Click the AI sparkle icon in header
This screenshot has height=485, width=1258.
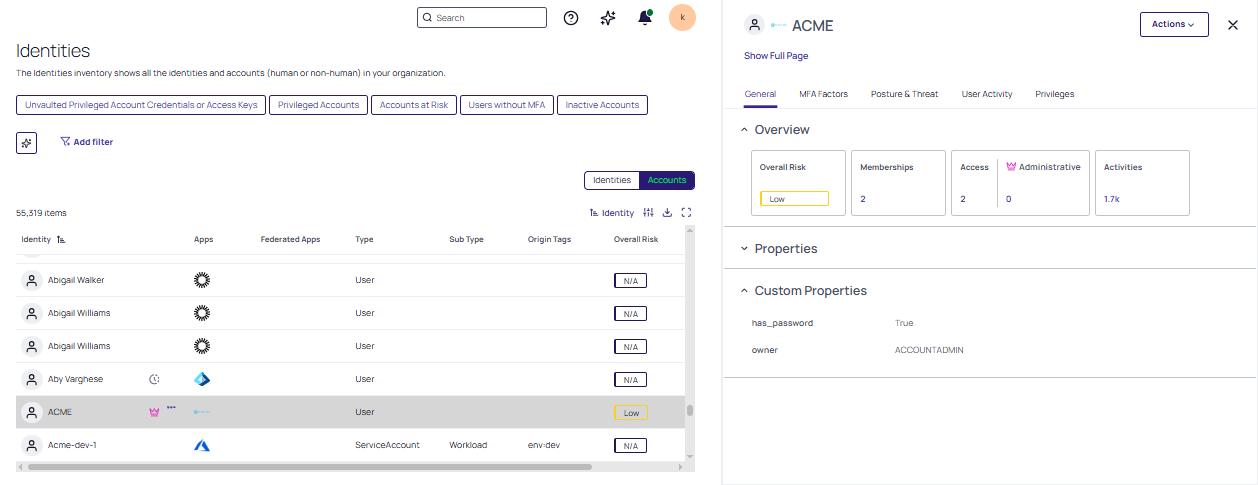[607, 18]
